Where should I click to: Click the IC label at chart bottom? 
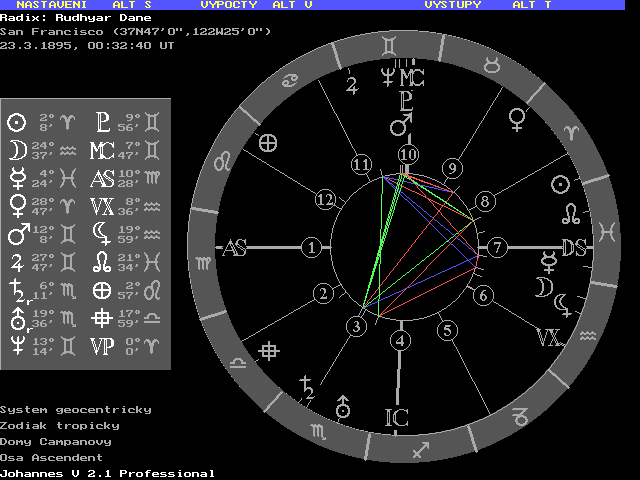pos(397,417)
